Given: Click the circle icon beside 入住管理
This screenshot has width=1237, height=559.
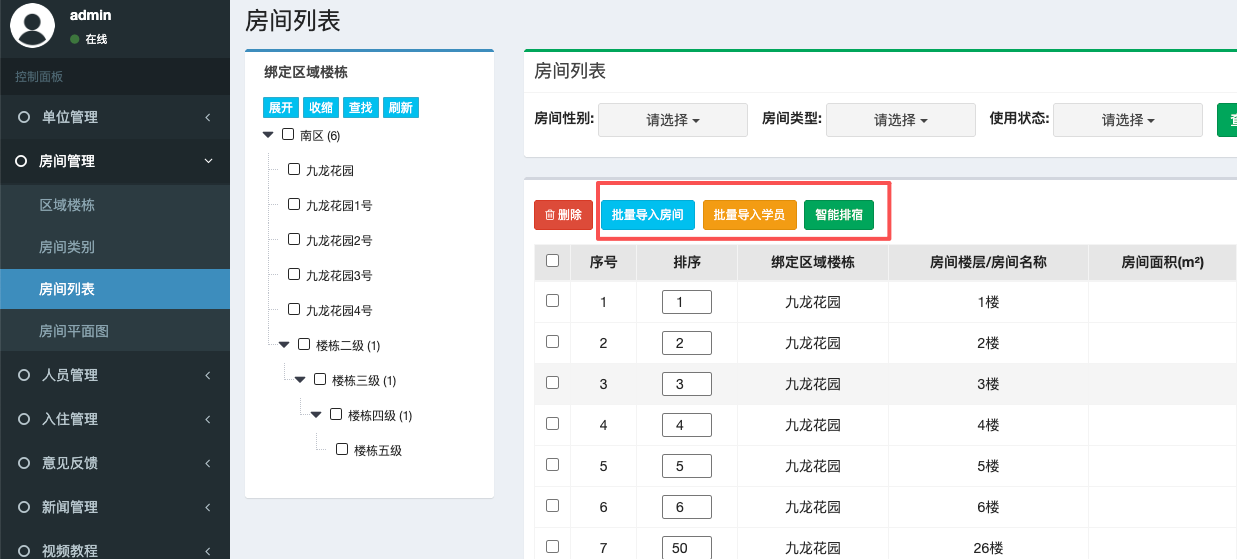Looking at the screenshot, I should [24, 419].
